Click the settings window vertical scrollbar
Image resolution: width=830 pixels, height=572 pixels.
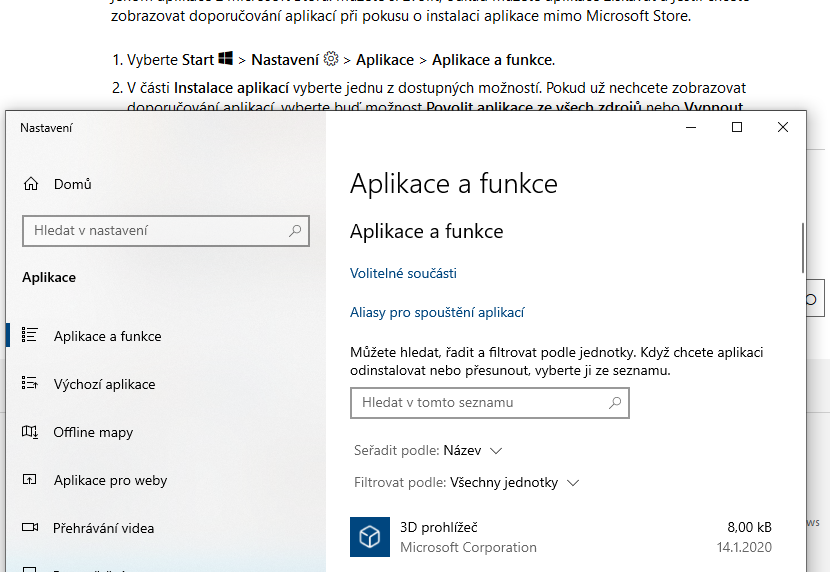pos(802,246)
